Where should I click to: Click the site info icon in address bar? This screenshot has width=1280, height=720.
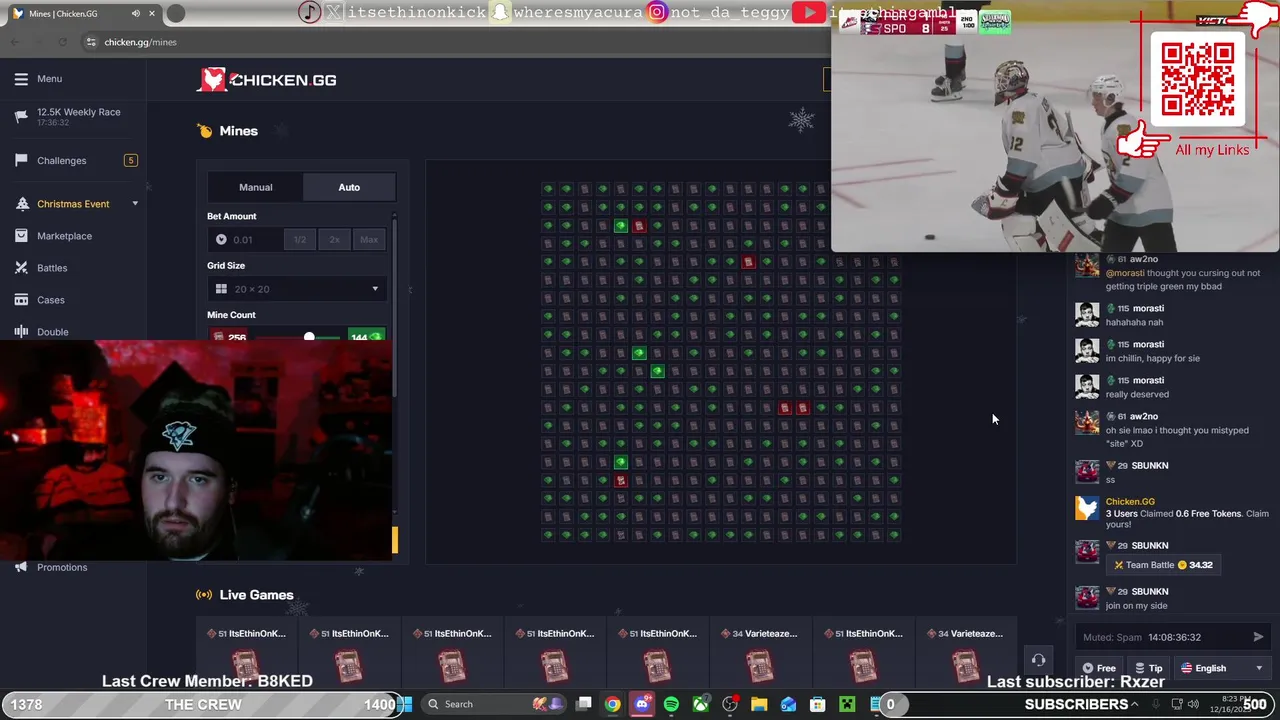point(91,42)
